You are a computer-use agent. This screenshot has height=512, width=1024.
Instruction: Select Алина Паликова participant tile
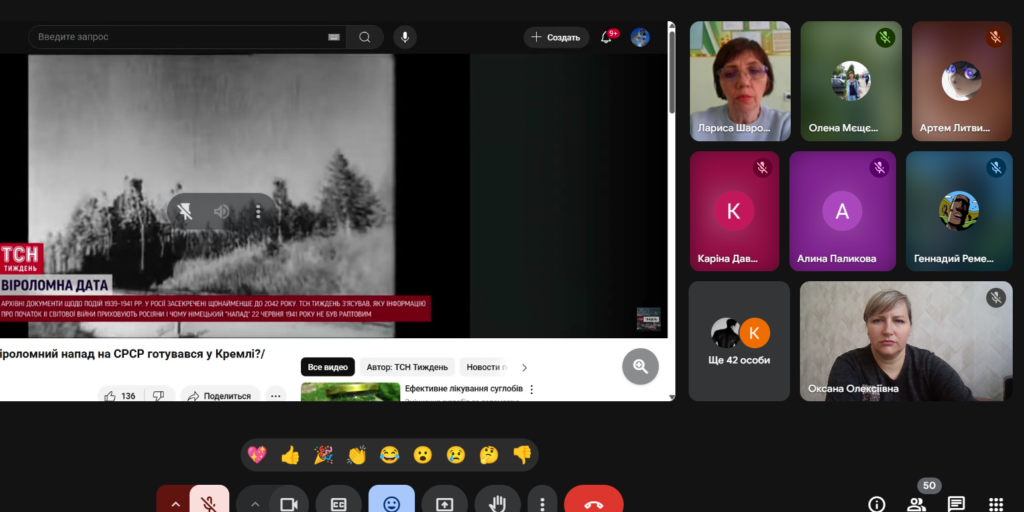pyautogui.click(x=842, y=211)
